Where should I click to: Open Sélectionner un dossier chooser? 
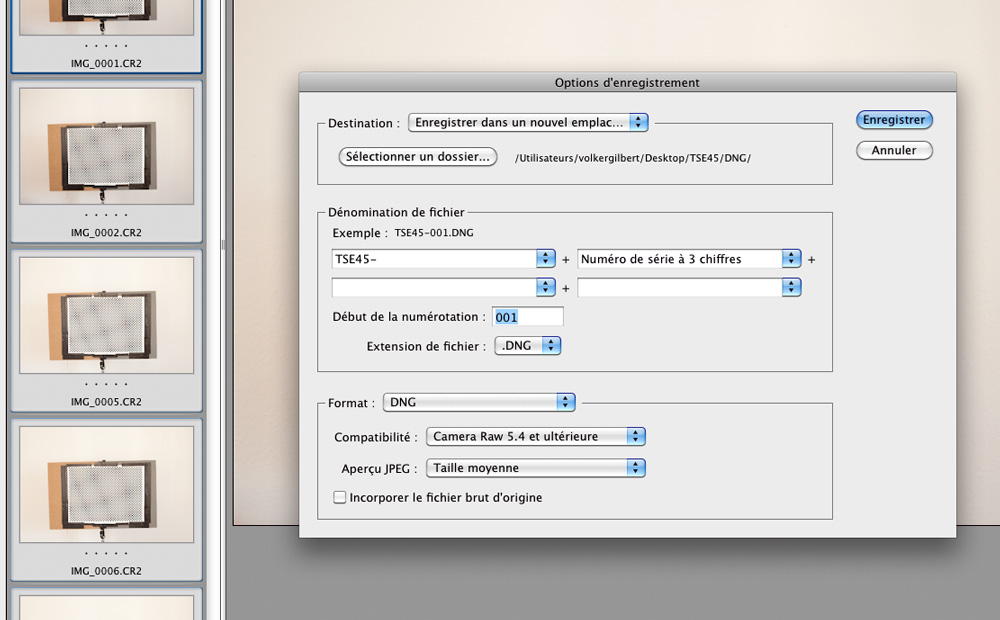coord(418,157)
